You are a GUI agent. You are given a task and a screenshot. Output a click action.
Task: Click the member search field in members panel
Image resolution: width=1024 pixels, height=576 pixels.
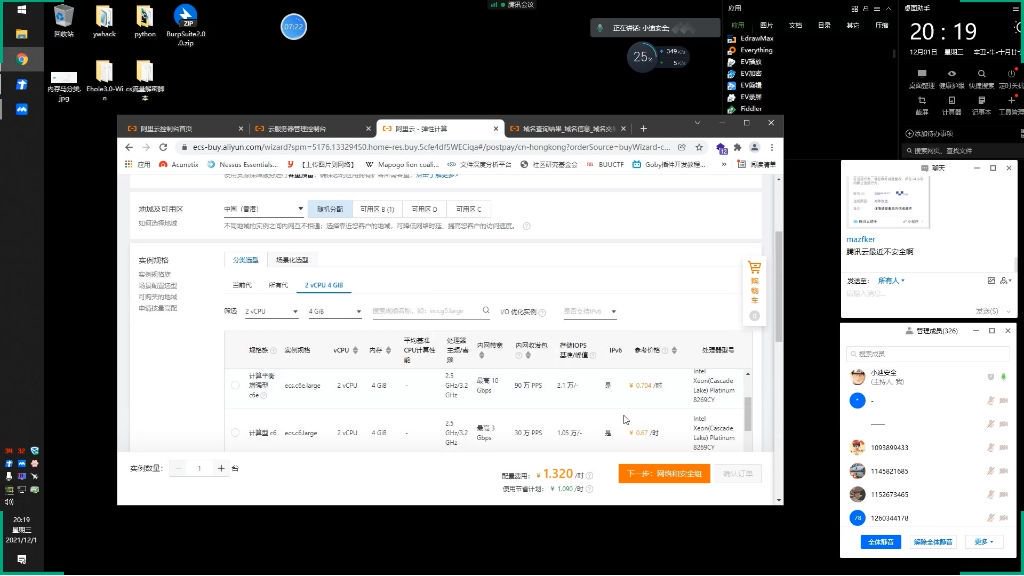(x=927, y=354)
